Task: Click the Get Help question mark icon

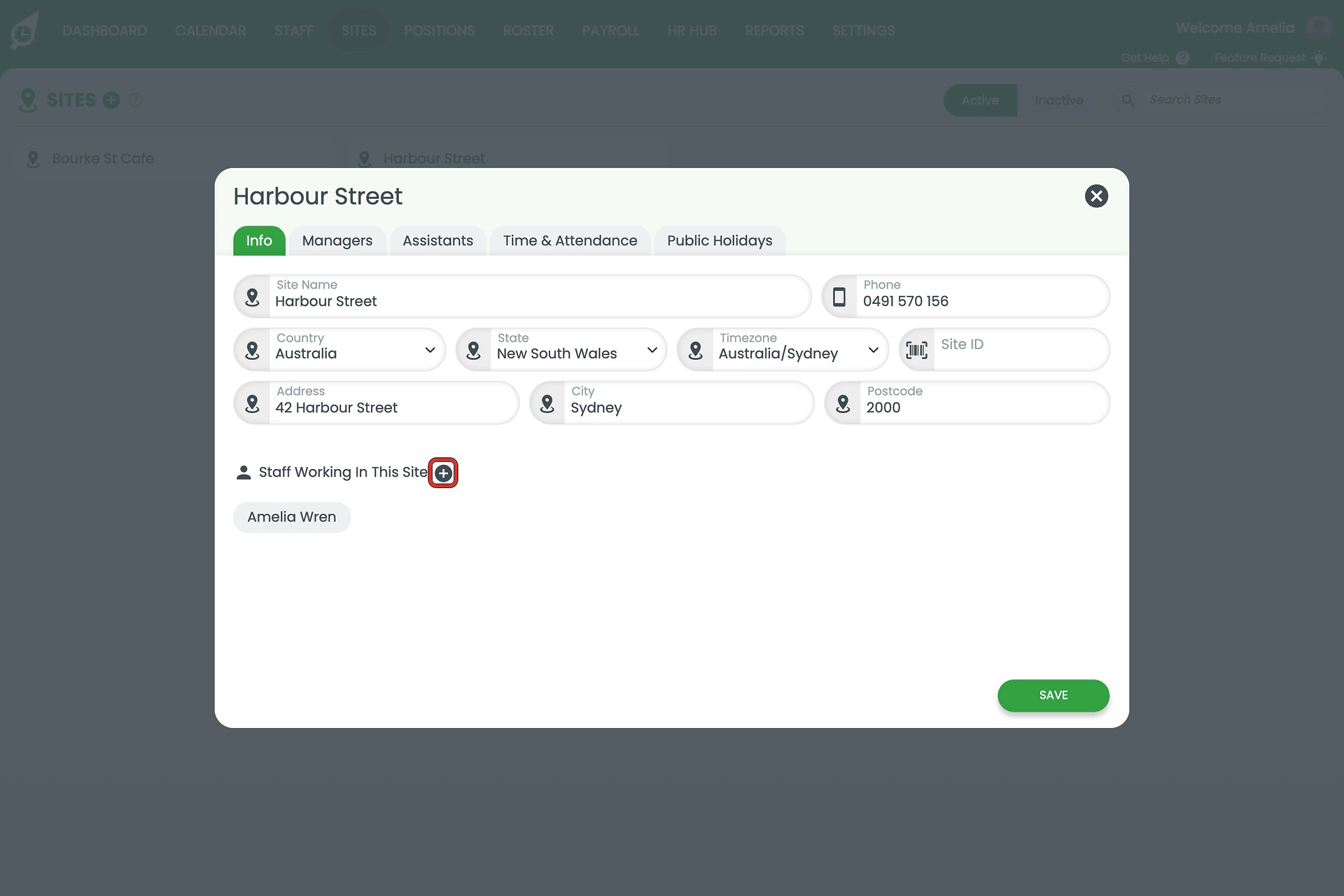Action: 1182,58
